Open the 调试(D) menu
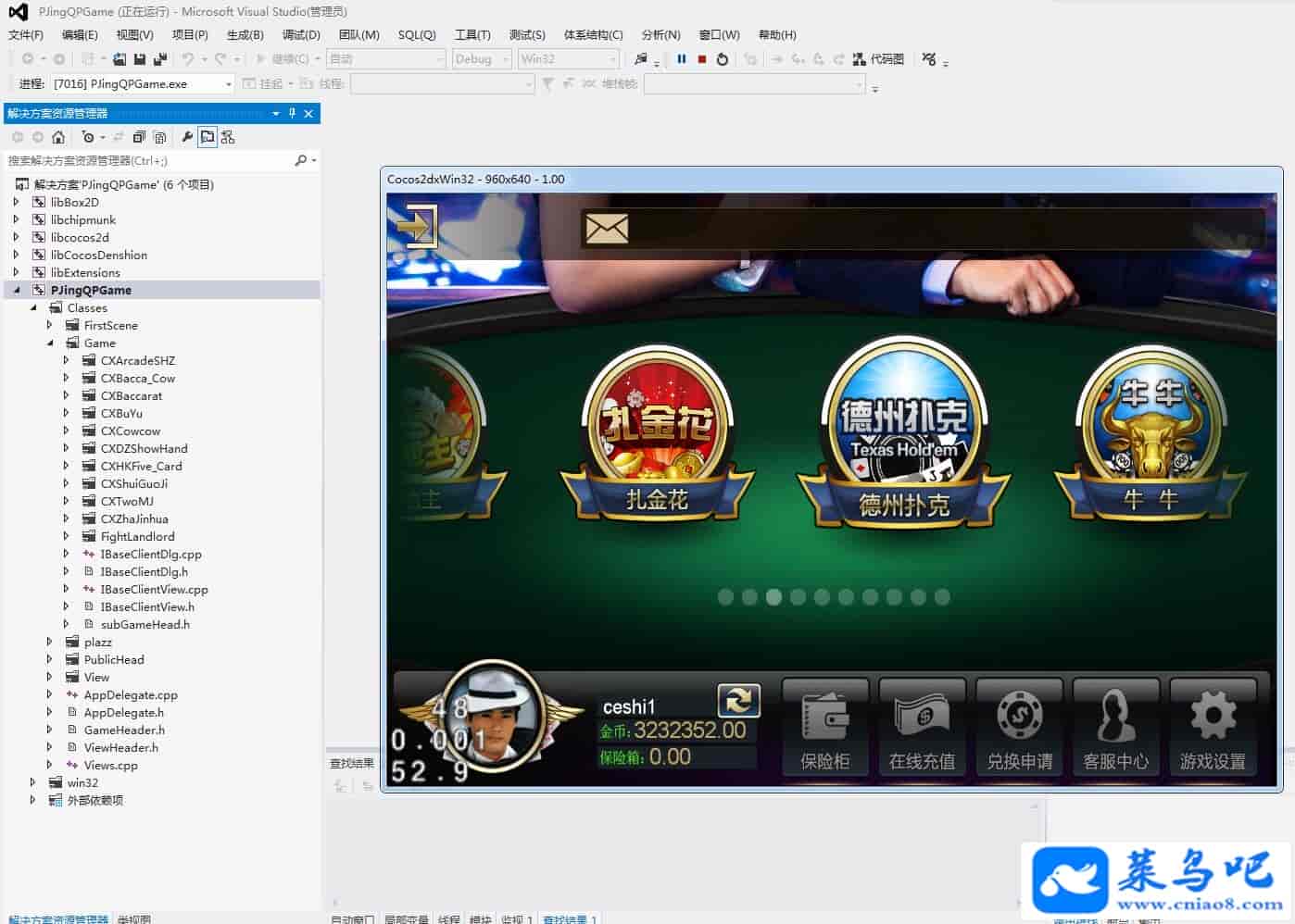This screenshot has width=1295, height=924. point(301,34)
